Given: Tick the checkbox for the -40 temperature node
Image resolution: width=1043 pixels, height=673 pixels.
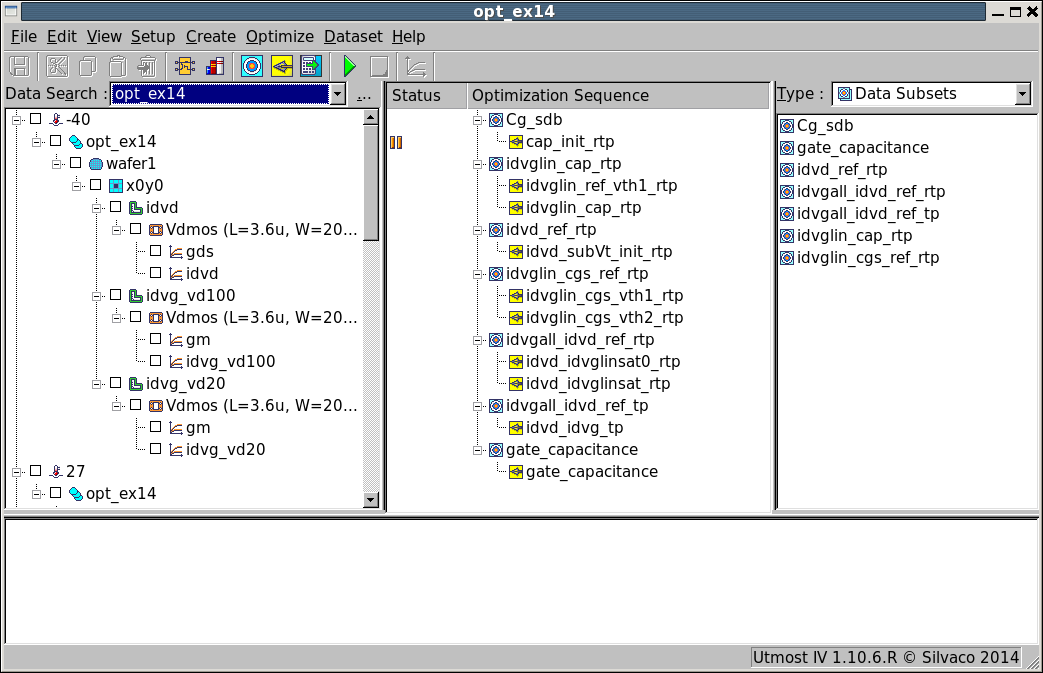Looking at the screenshot, I should pos(36,119).
